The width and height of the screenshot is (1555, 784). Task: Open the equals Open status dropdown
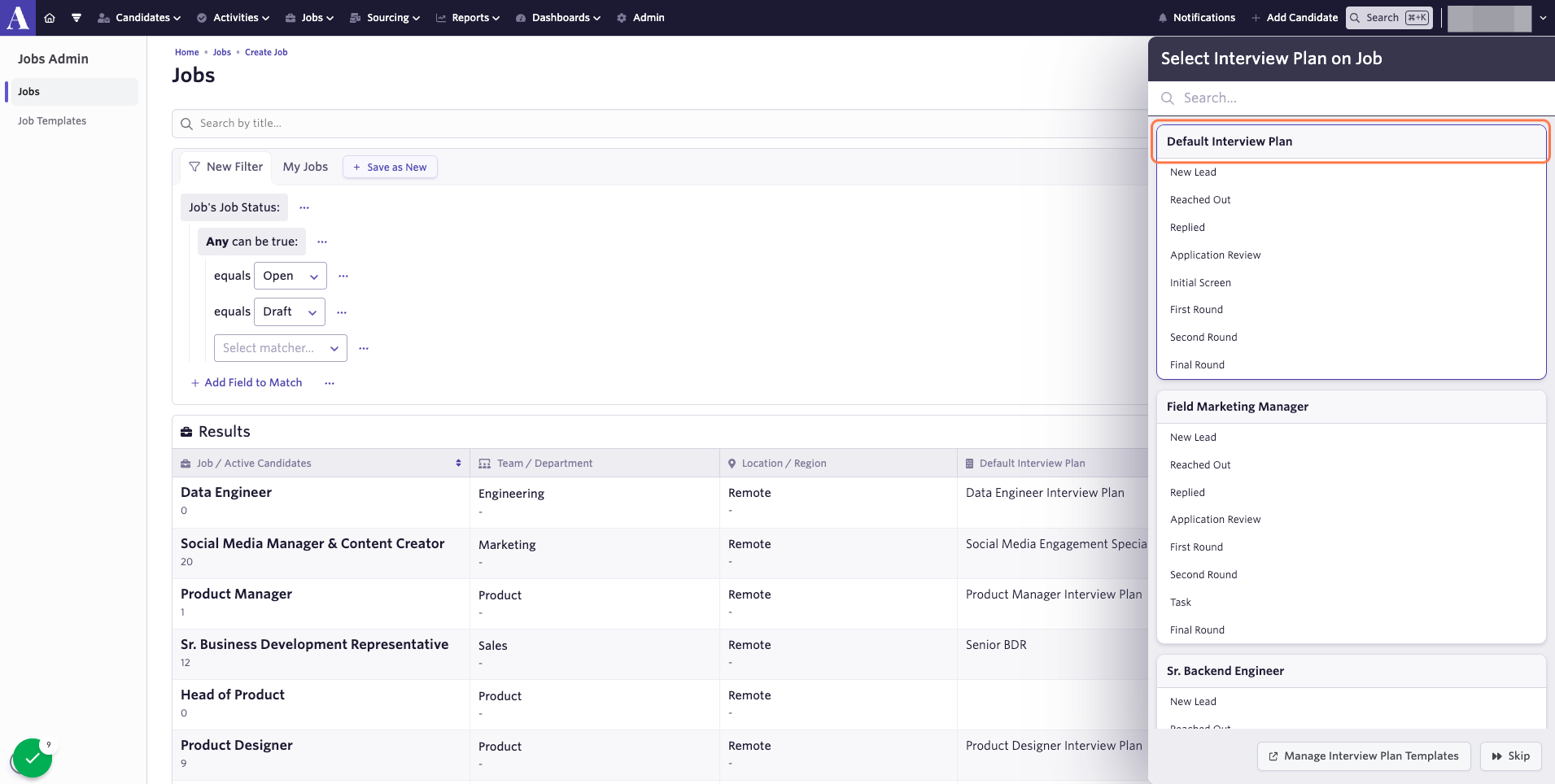point(290,276)
